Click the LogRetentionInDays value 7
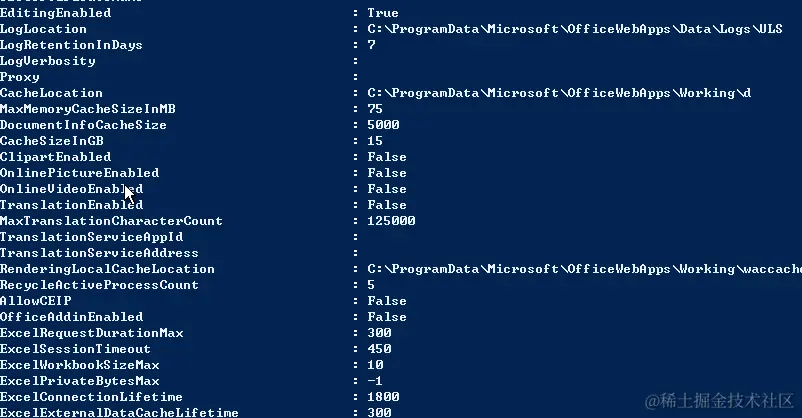This screenshot has width=802, height=418. click(372, 45)
